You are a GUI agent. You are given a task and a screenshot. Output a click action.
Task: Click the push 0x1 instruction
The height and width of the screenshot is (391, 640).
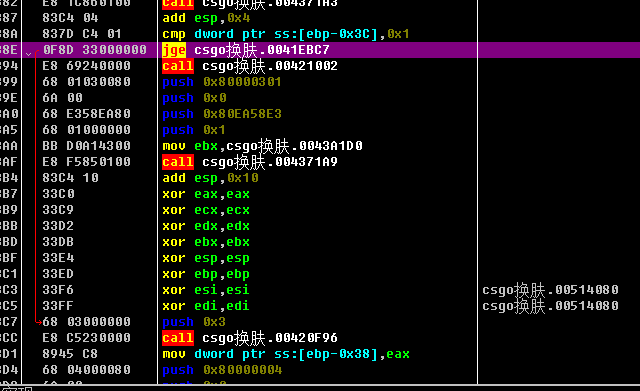[x=194, y=130]
